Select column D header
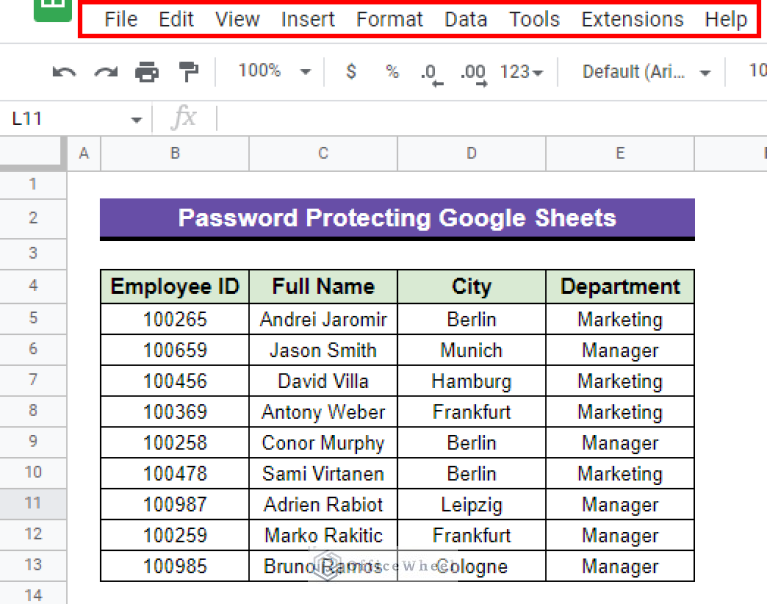 pos(471,154)
